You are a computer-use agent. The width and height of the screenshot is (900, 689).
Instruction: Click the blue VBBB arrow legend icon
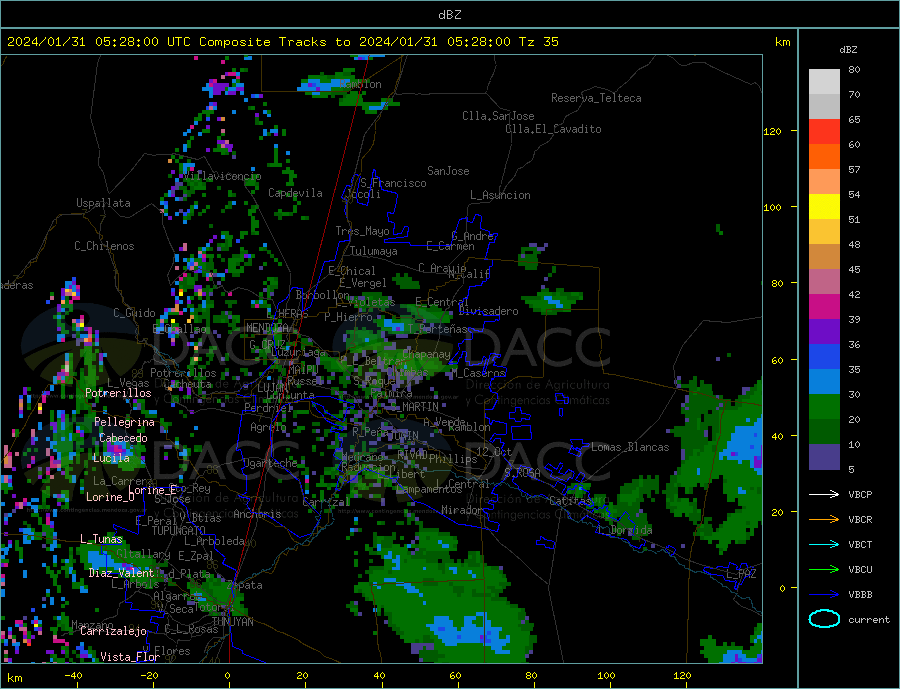[824, 594]
